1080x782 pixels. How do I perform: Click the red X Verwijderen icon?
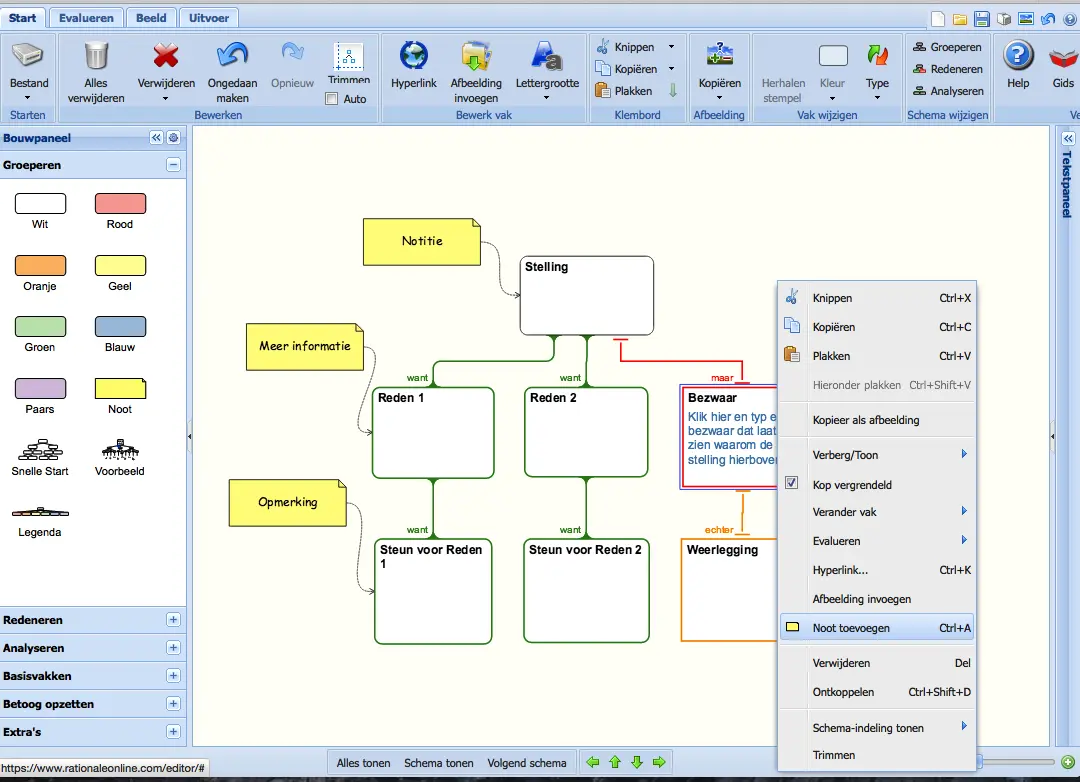(166, 56)
